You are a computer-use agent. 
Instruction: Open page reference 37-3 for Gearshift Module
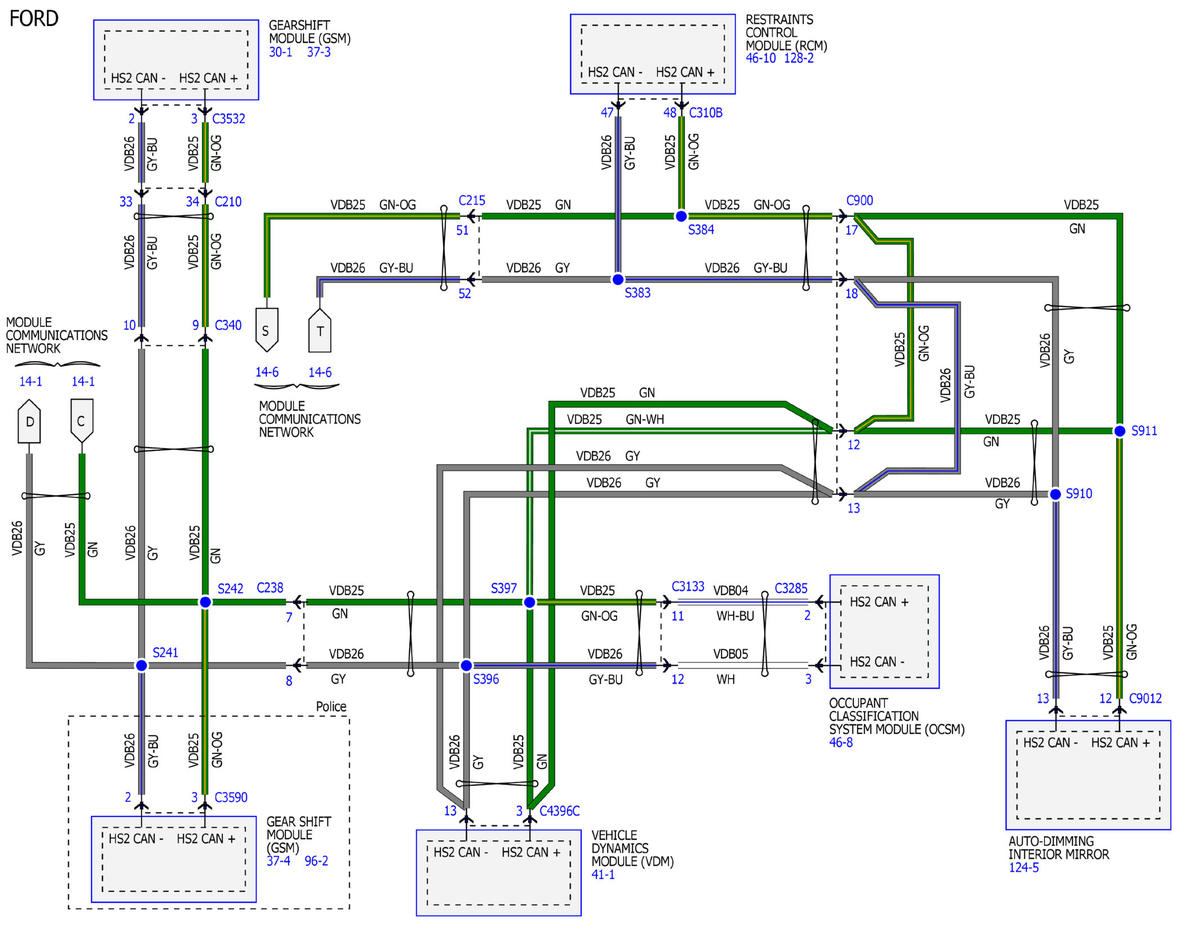click(319, 51)
